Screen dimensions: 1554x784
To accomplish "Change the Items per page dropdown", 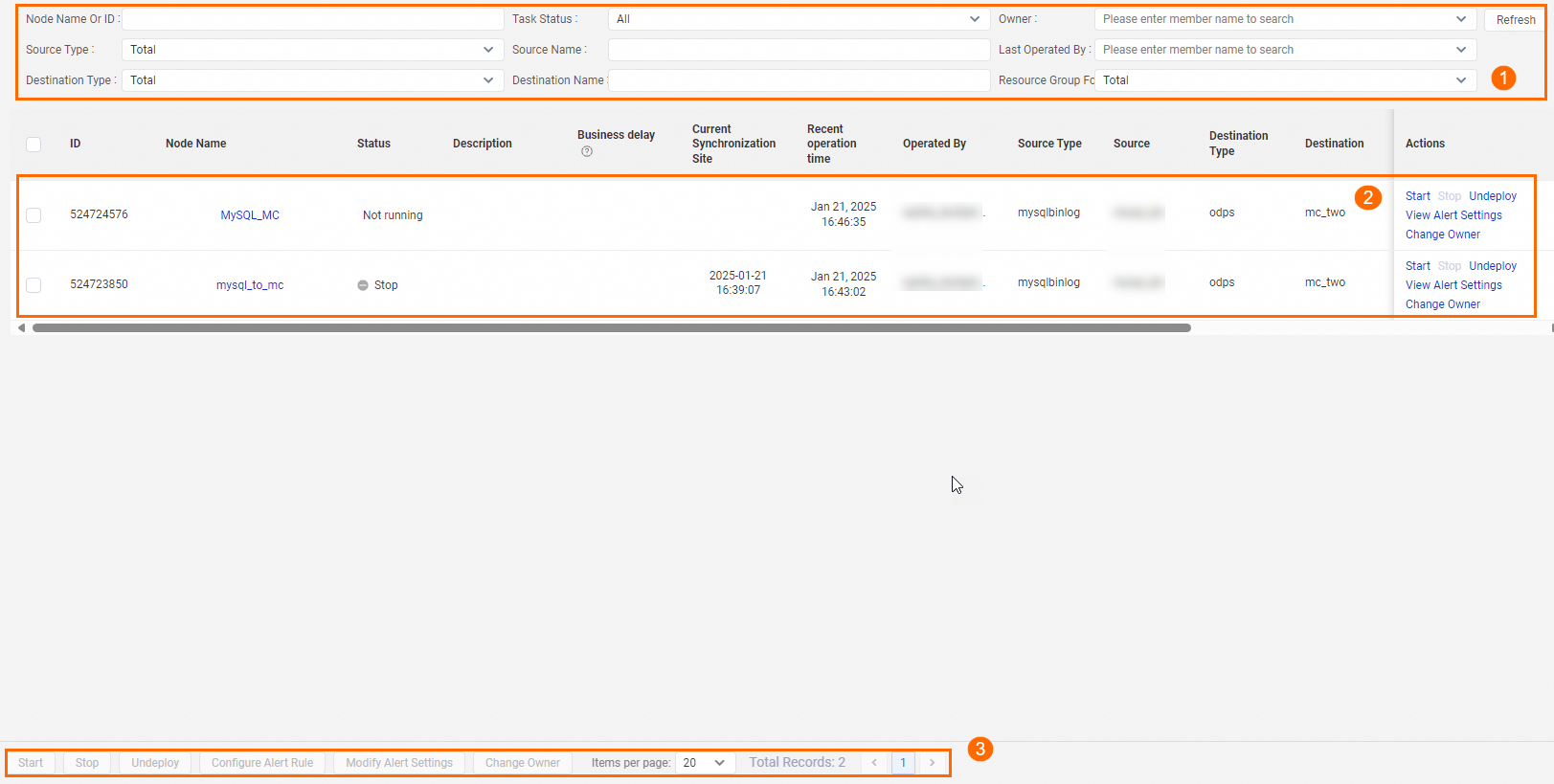I will pyautogui.click(x=705, y=763).
